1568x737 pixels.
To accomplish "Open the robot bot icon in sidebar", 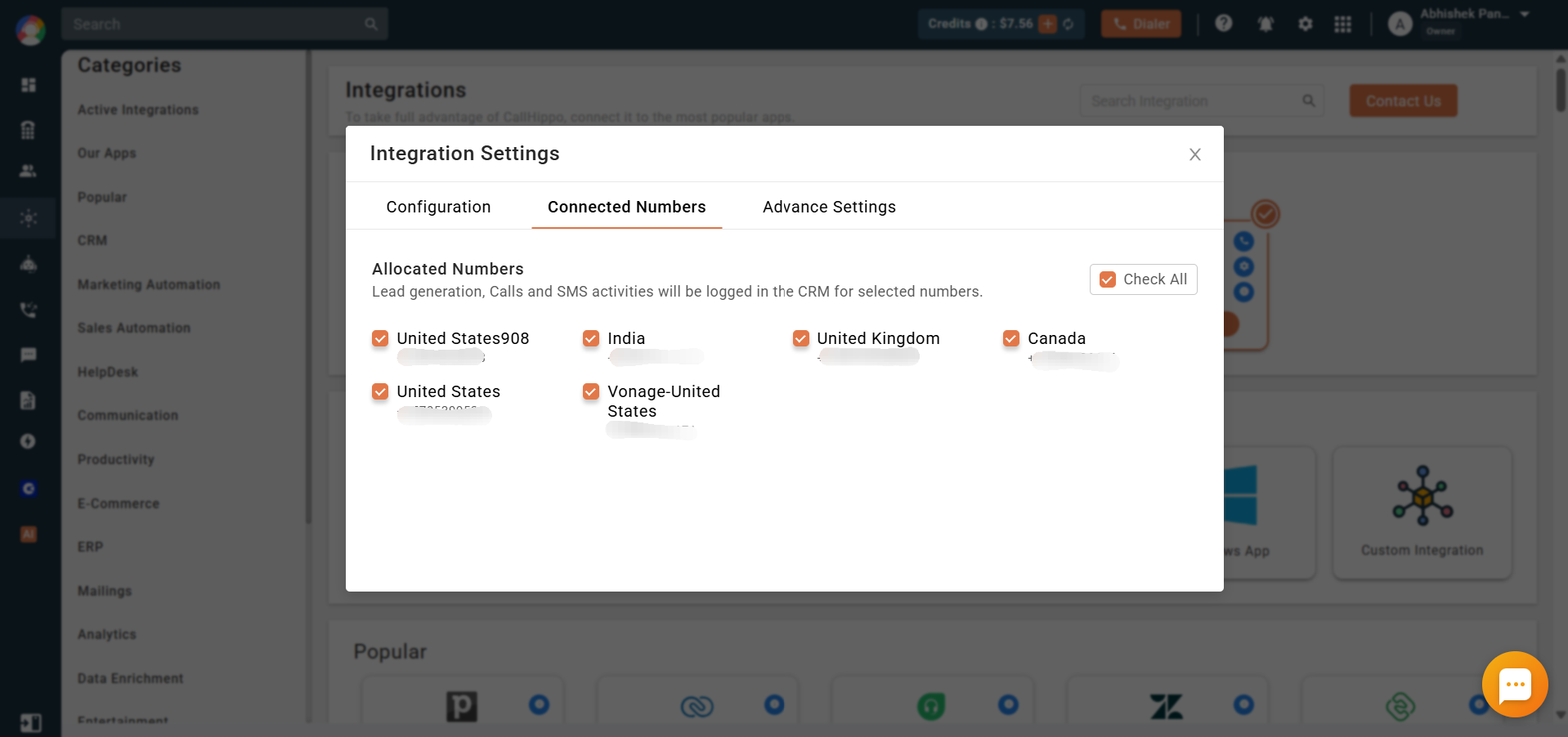I will point(29,264).
